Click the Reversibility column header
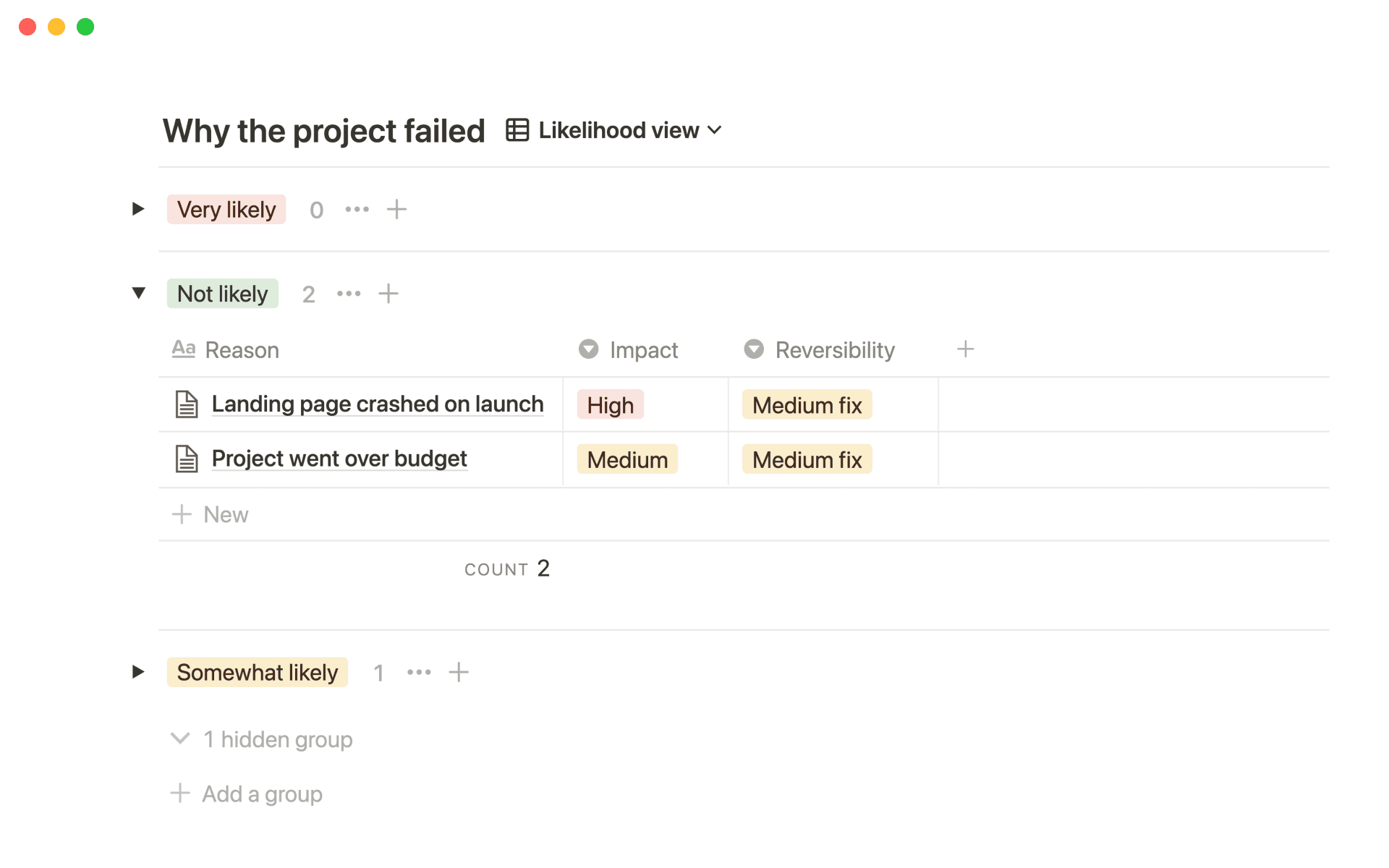Image resolution: width=1389 pixels, height=868 pixels. pos(834,349)
